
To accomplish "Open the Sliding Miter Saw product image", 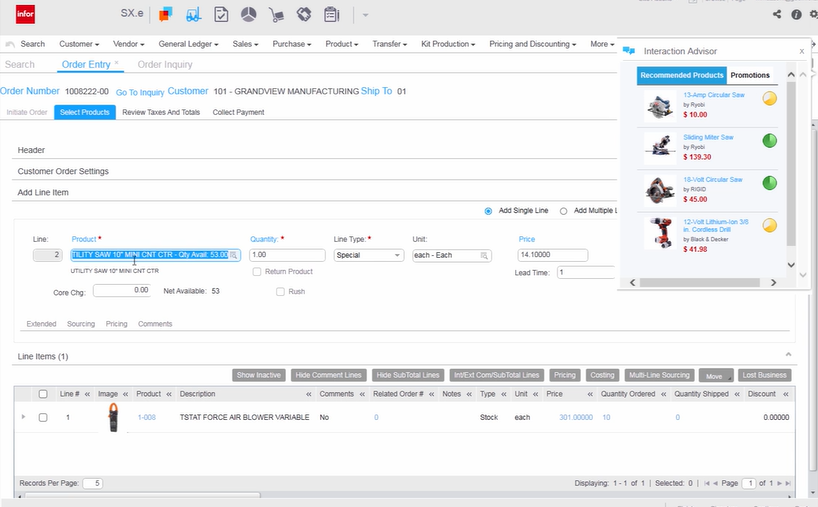I will click(x=660, y=148).
